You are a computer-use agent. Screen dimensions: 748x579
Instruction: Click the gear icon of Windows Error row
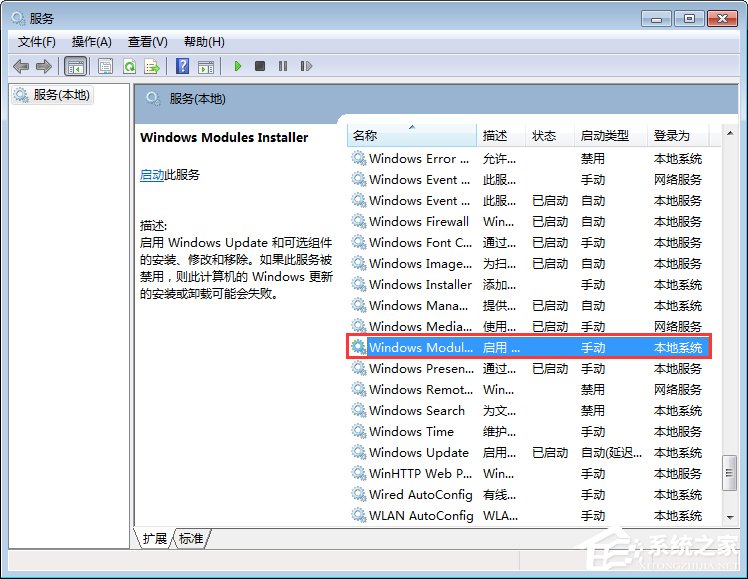358,158
